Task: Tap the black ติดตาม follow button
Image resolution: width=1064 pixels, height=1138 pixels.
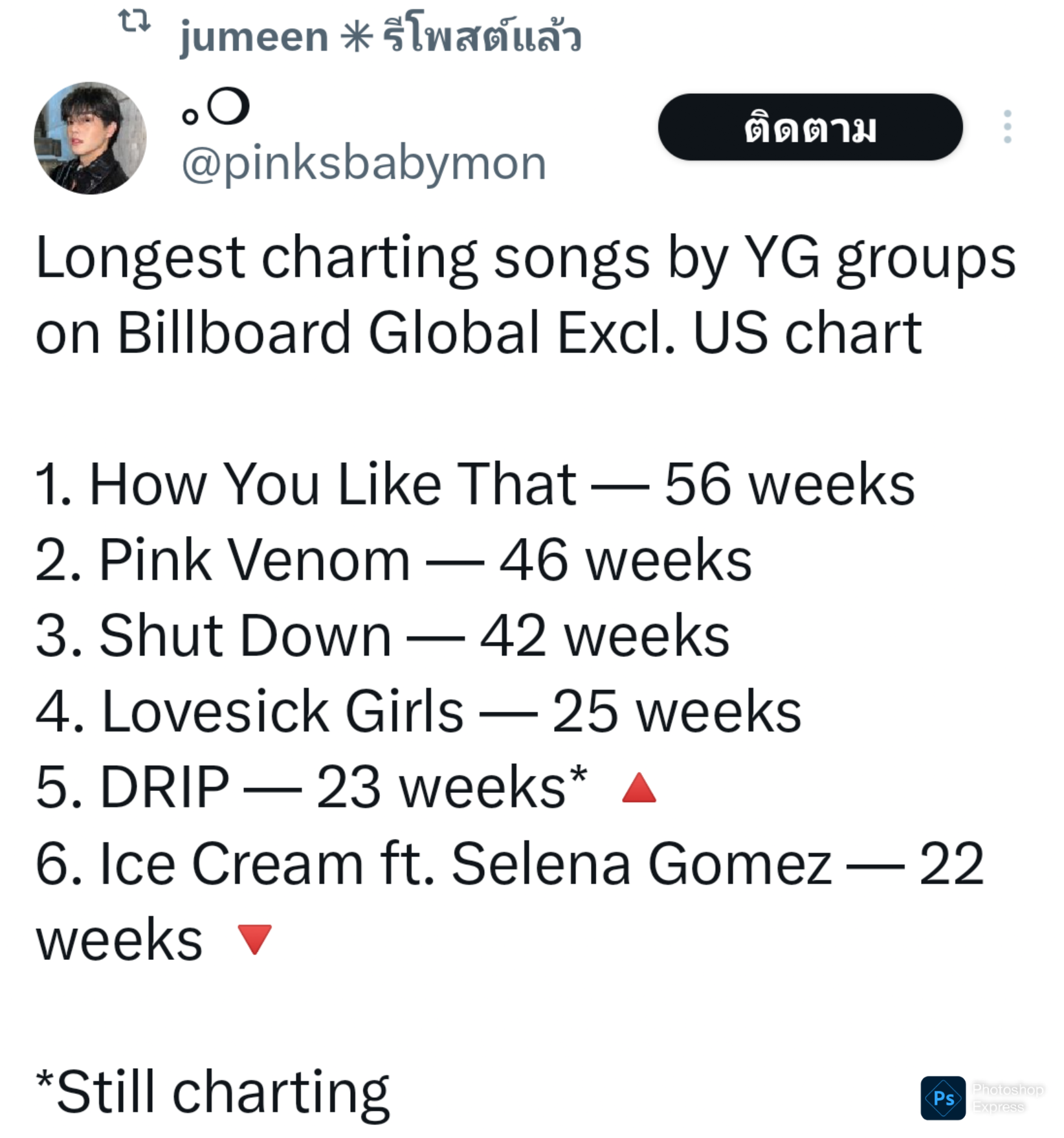Action: point(810,127)
